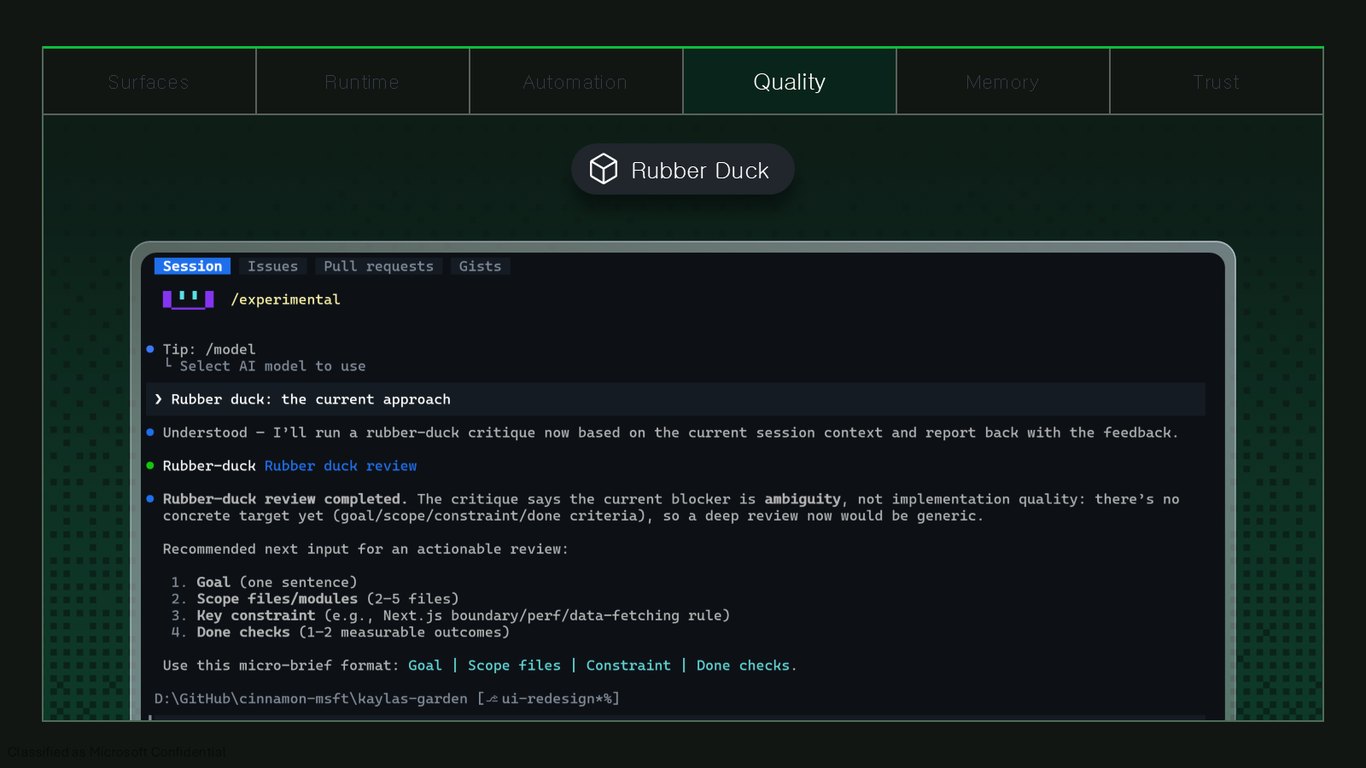Open the Pull requests terminal tab
The width and height of the screenshot is (1366, 768).
coord(378,266)
